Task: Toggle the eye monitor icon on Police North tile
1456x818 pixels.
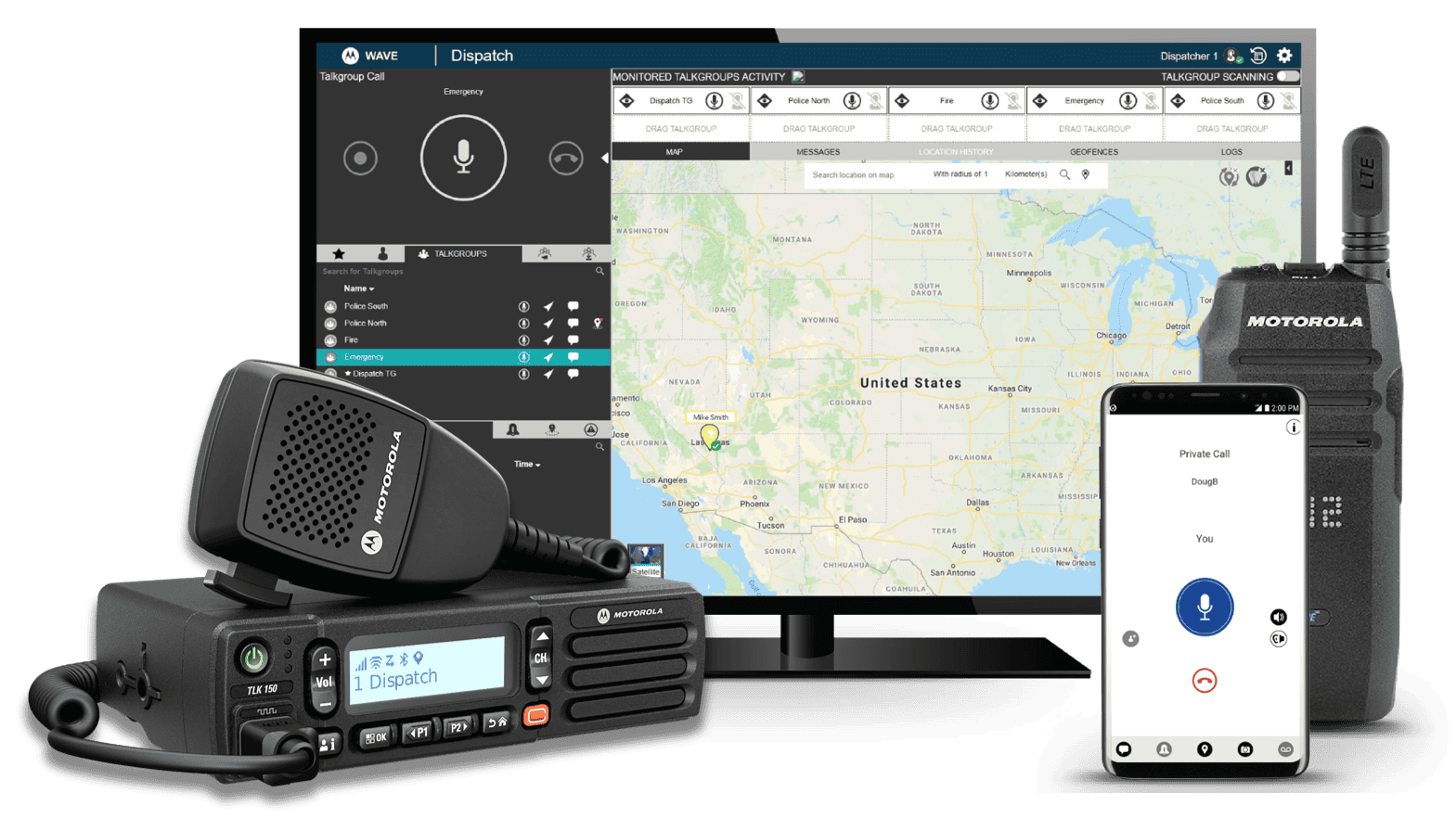Action: (x=765, y=100)
